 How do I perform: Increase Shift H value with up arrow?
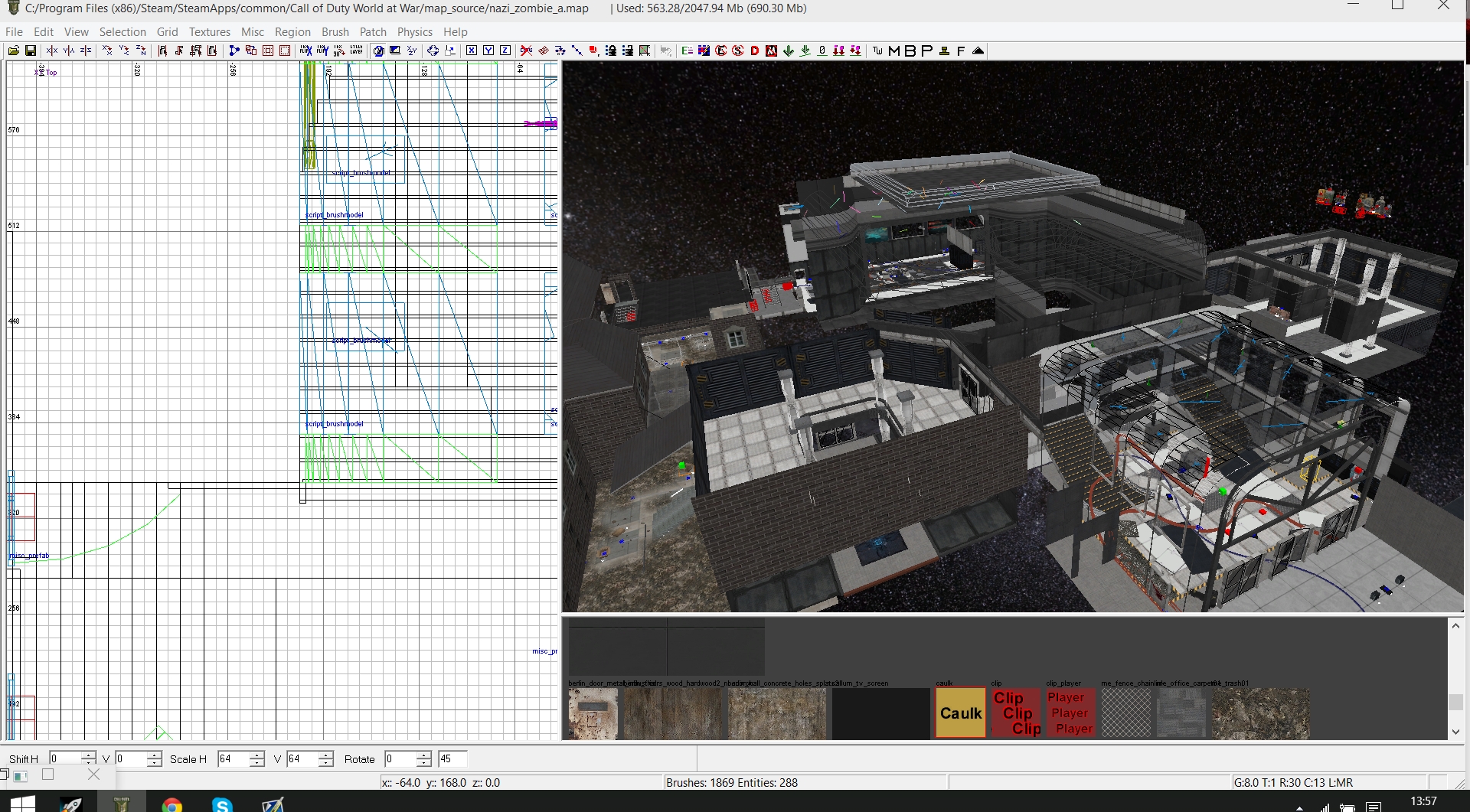[x=89, y=755]
